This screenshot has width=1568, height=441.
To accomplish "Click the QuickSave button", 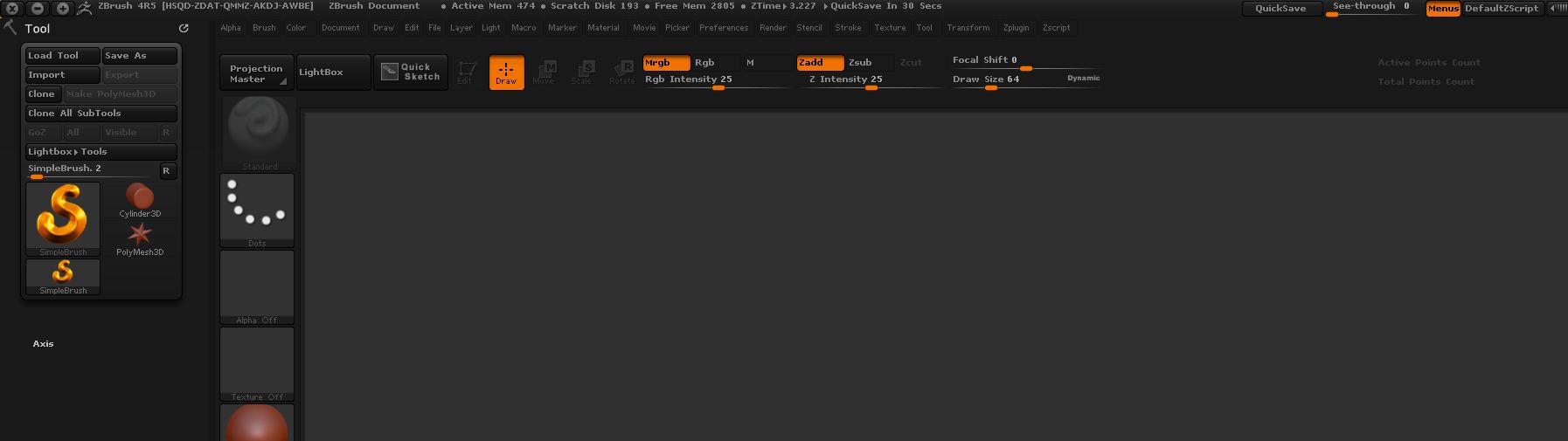I will (x=1280, y=9).
